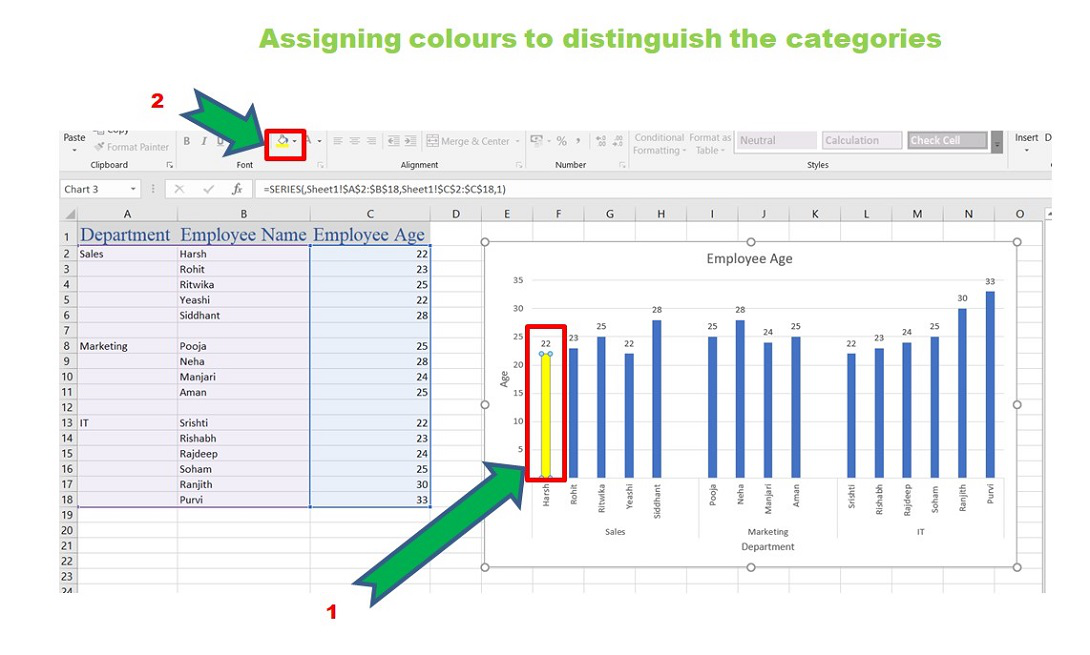Select Purvi's age cell with 33
The height and width of the screenshot is (655, 1090).
click(370, 499)
